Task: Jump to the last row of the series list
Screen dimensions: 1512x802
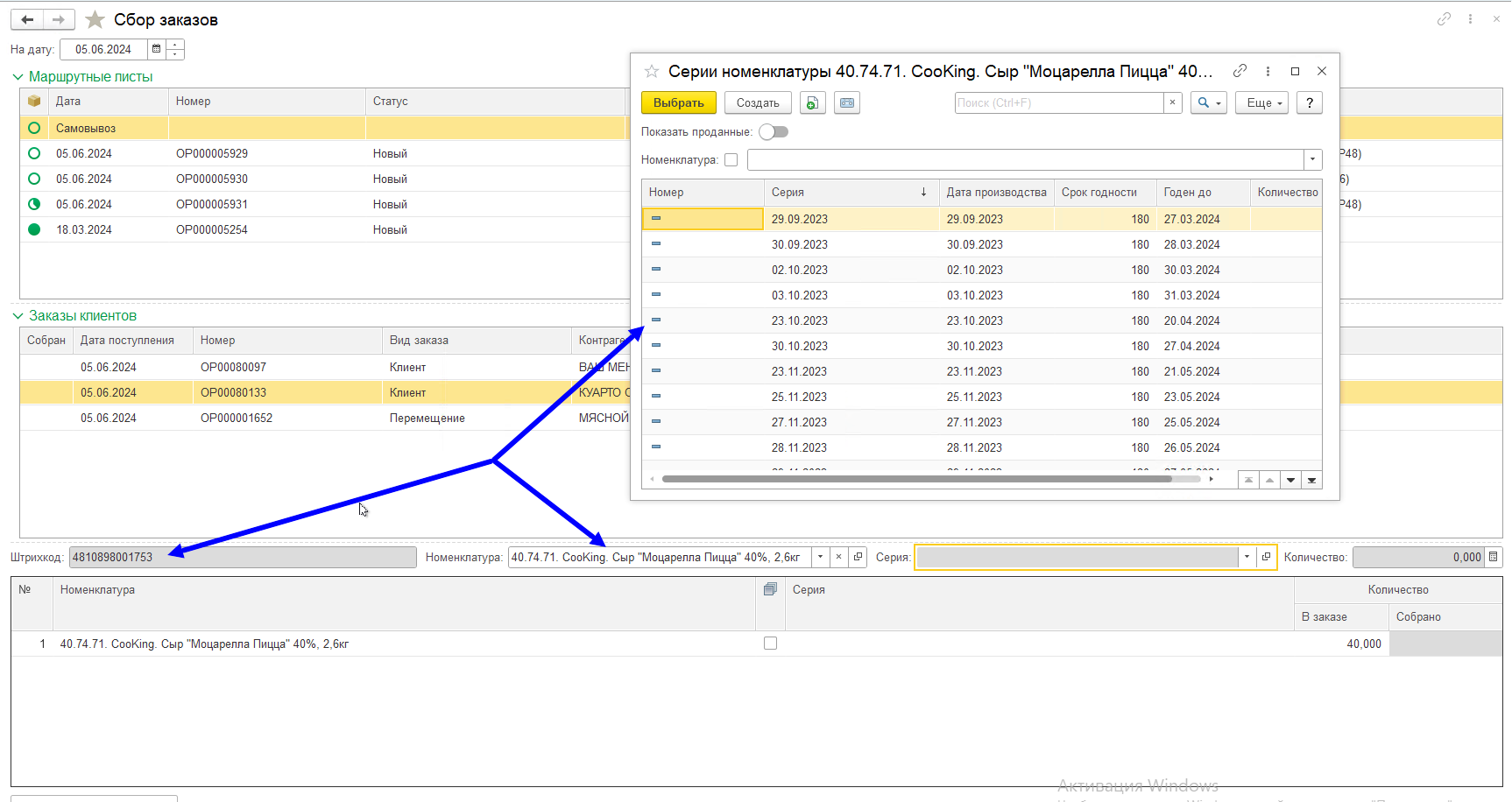Action: coord(1311,480)
